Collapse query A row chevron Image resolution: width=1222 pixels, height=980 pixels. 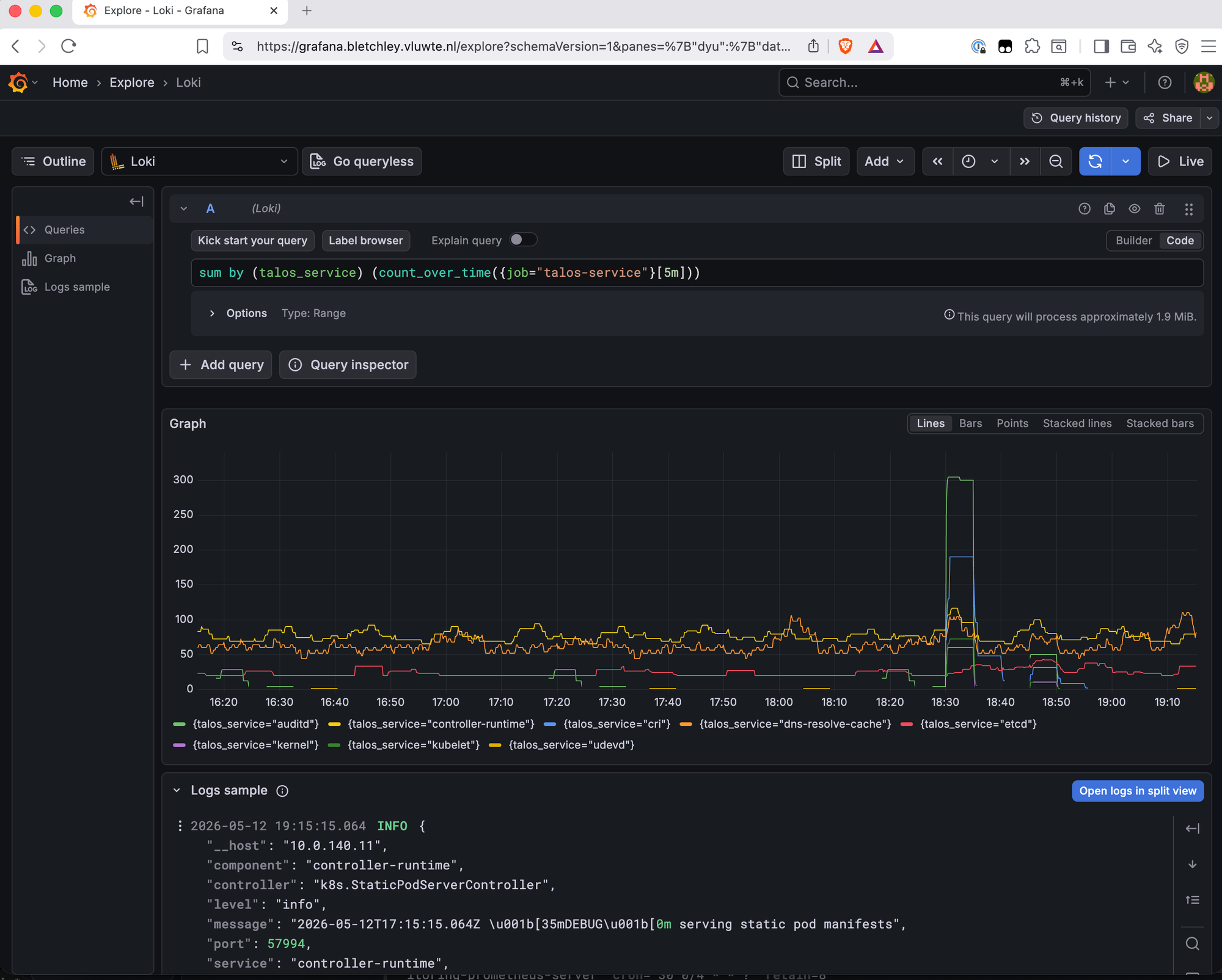click(184, 209)
